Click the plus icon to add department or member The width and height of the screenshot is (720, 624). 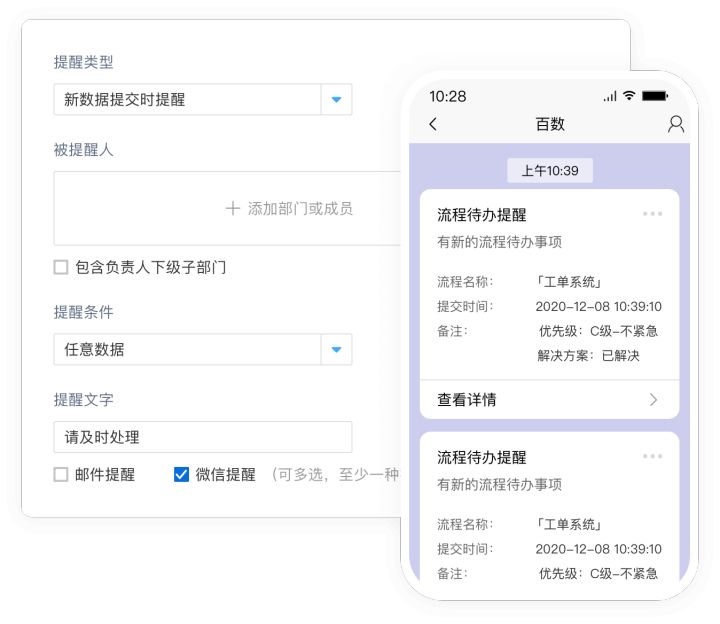233,208
